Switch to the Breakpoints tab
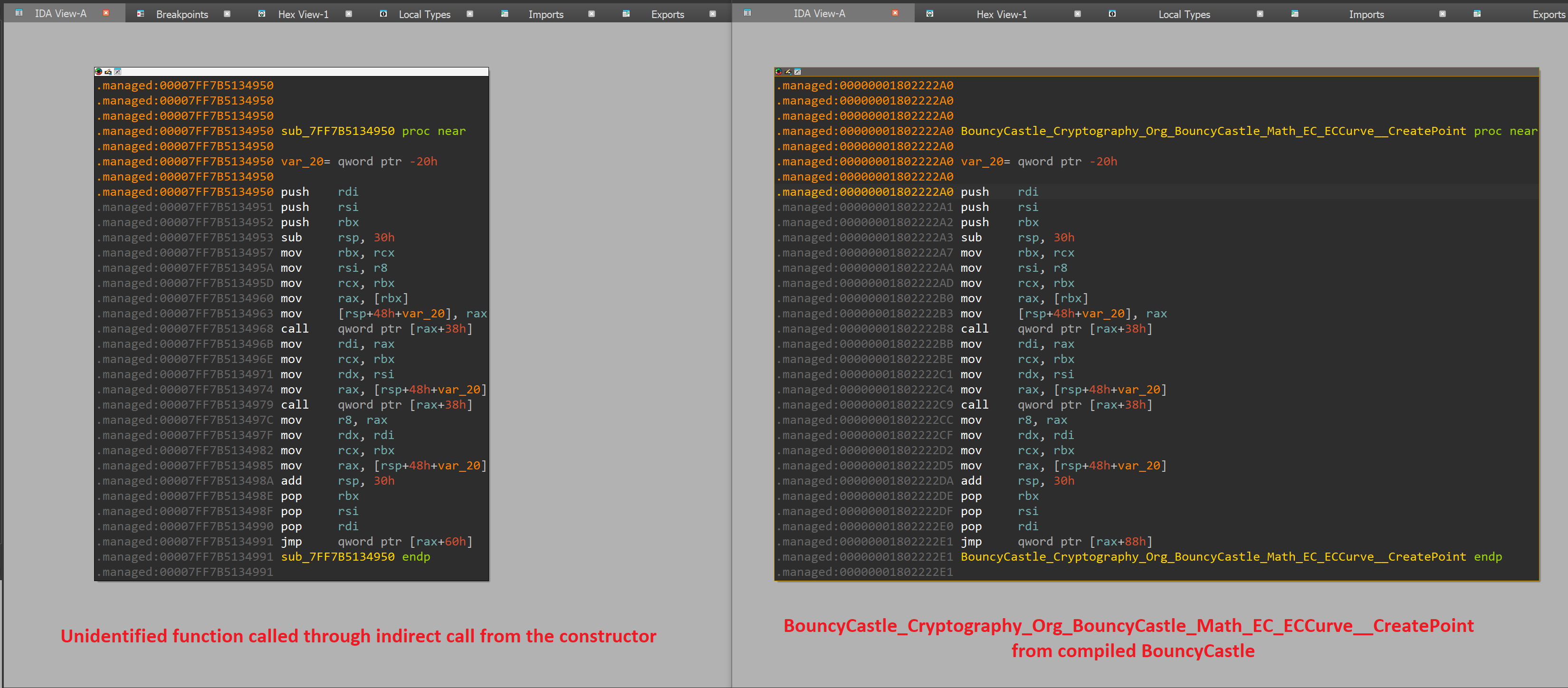The image size is (1568, 688). coord(182,14)
